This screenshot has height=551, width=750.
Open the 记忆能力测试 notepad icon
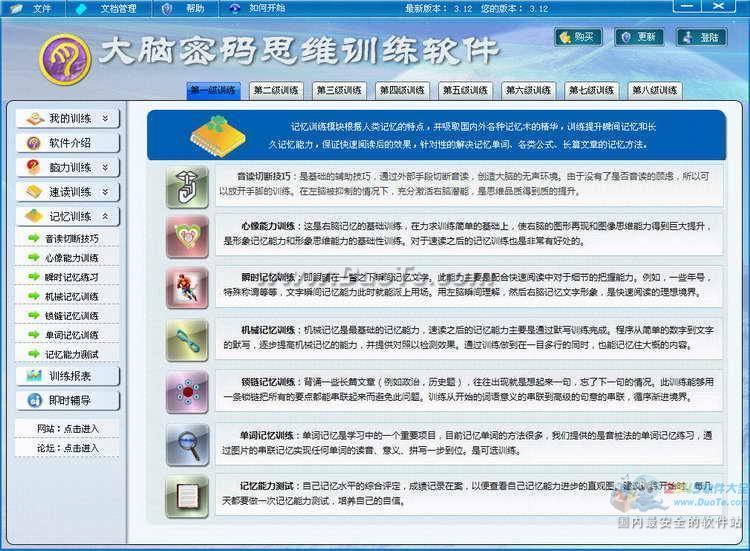187,497
